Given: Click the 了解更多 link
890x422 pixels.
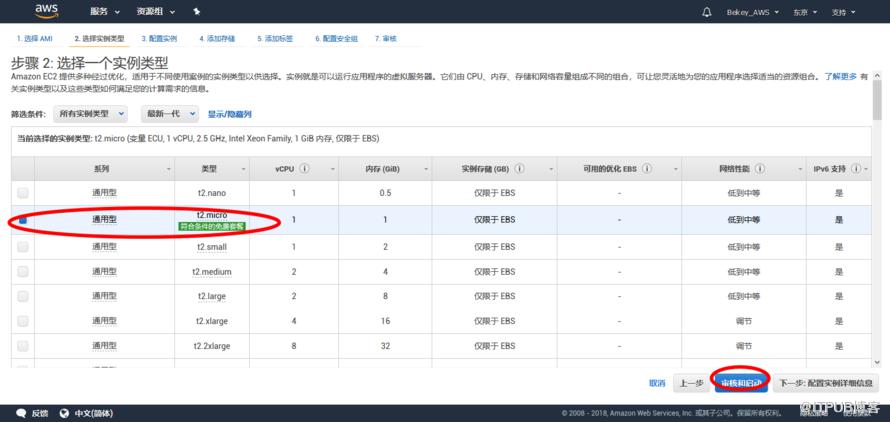Looking at the screenshot, I should click(841, 76).
